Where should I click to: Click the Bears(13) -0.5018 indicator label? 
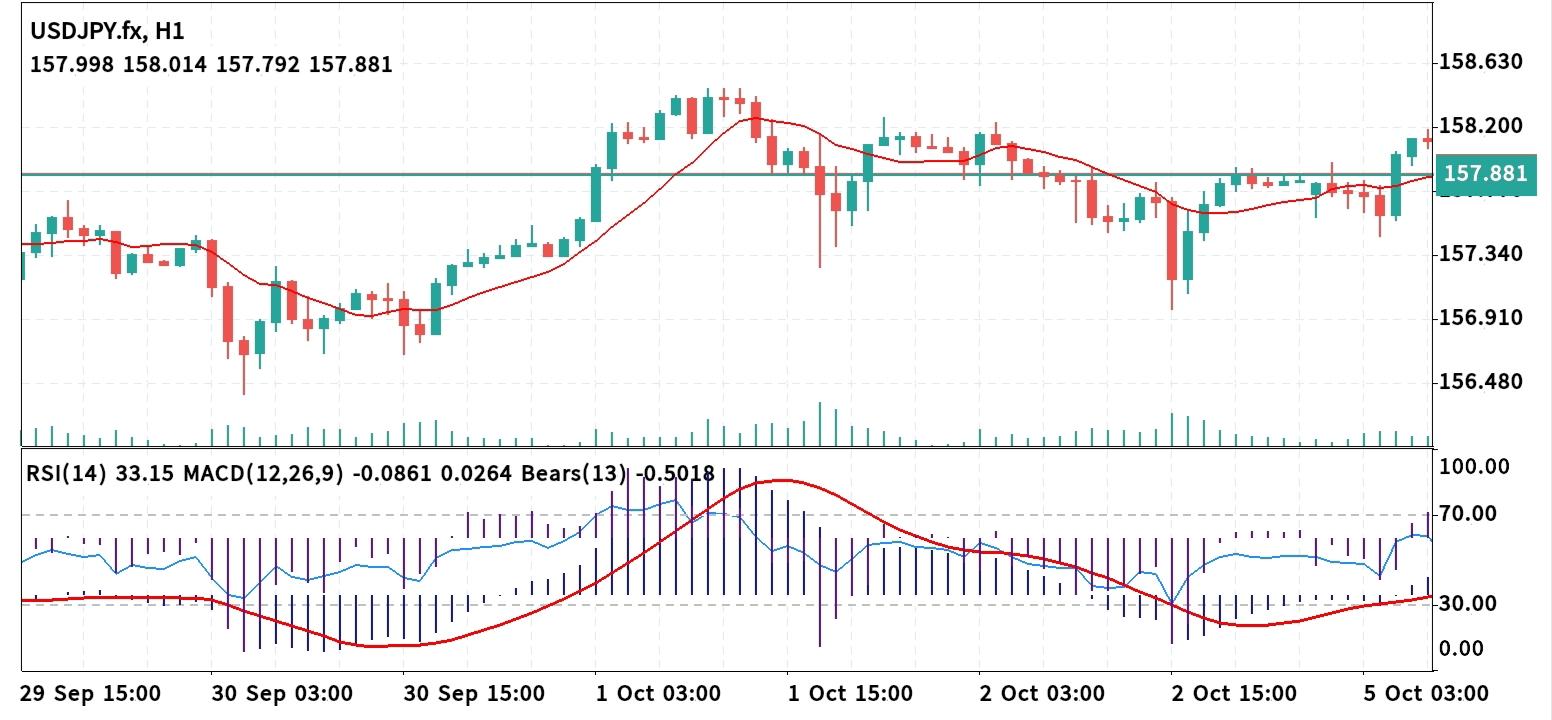619,473
